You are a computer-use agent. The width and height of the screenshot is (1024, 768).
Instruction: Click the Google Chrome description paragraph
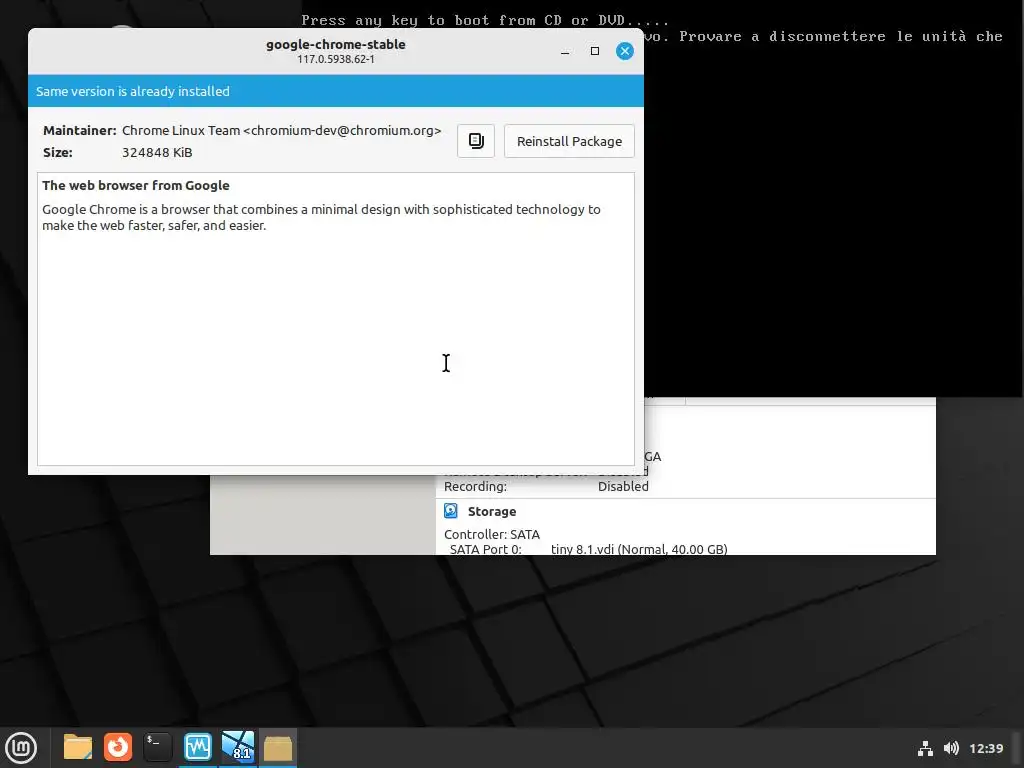point(321,217)
